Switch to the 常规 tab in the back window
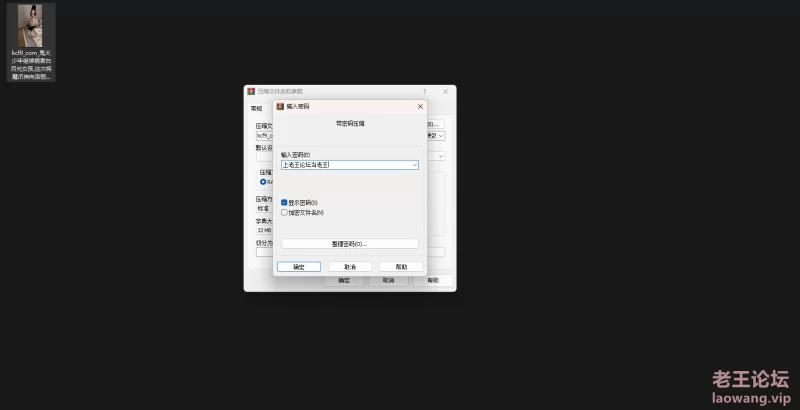 256,109
